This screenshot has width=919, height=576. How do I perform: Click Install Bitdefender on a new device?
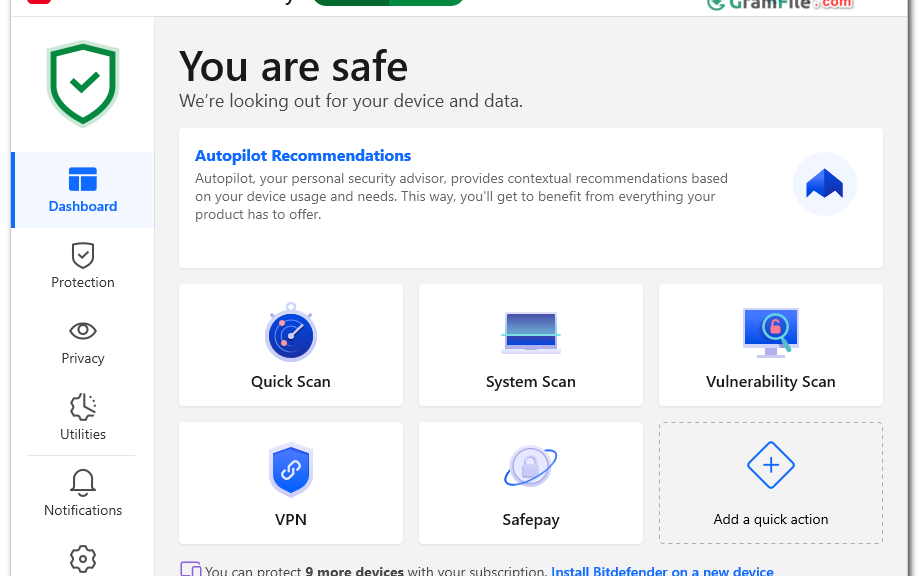coord(662,572)
